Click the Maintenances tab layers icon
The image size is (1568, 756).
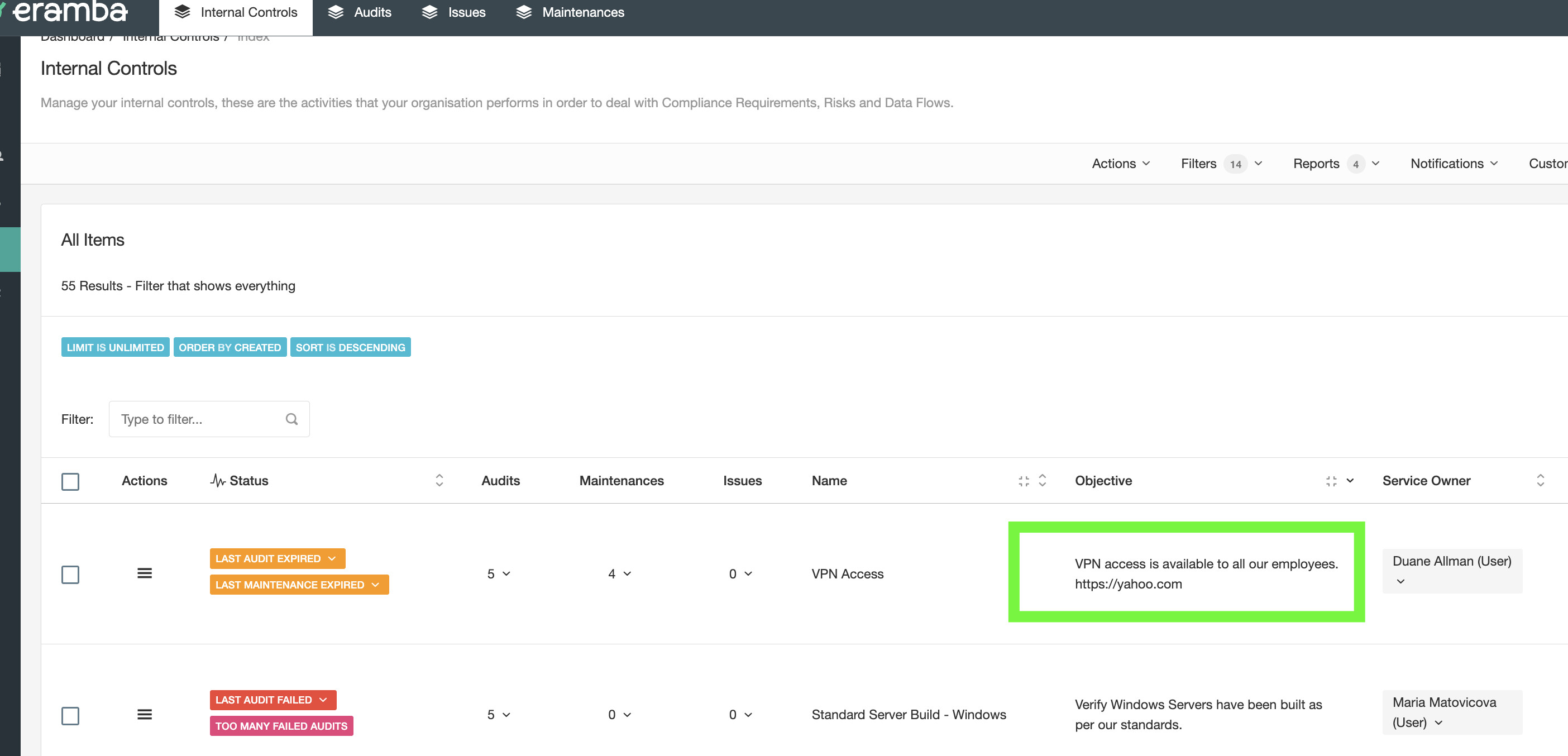(x=524, y=13)
